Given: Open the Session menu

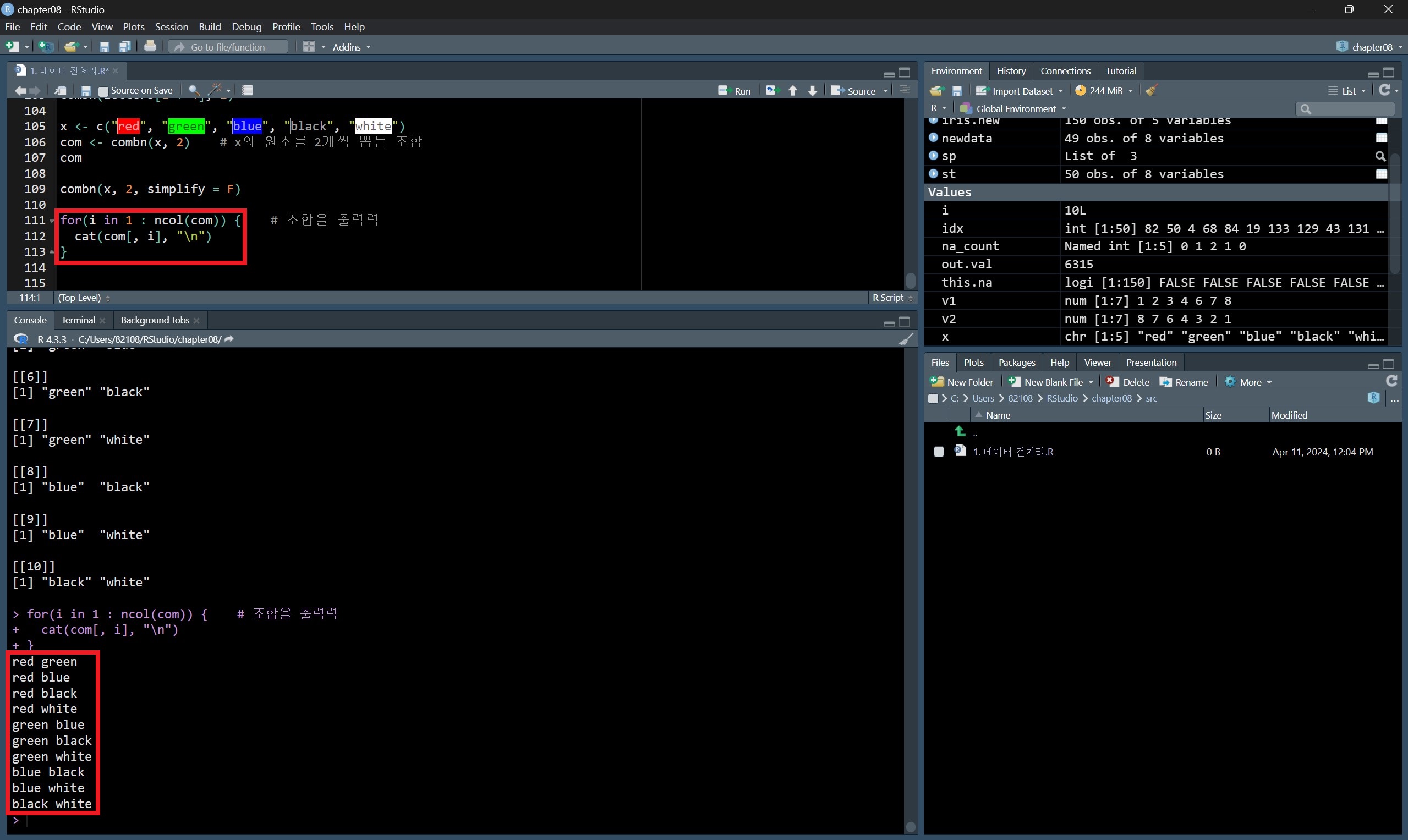Looking at the screenshot, I should point(171,26).
